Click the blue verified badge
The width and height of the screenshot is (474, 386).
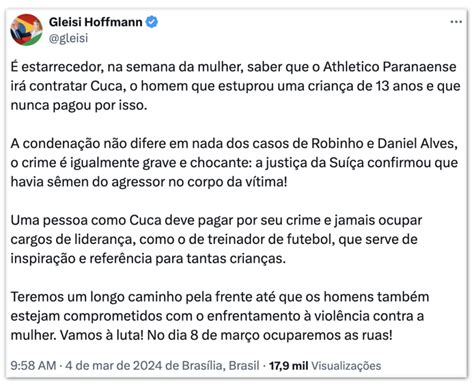pos(152,22)
